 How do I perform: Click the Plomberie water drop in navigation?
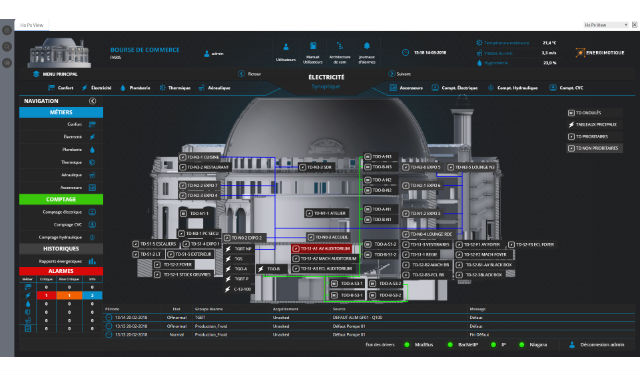[x=92, y=150]
